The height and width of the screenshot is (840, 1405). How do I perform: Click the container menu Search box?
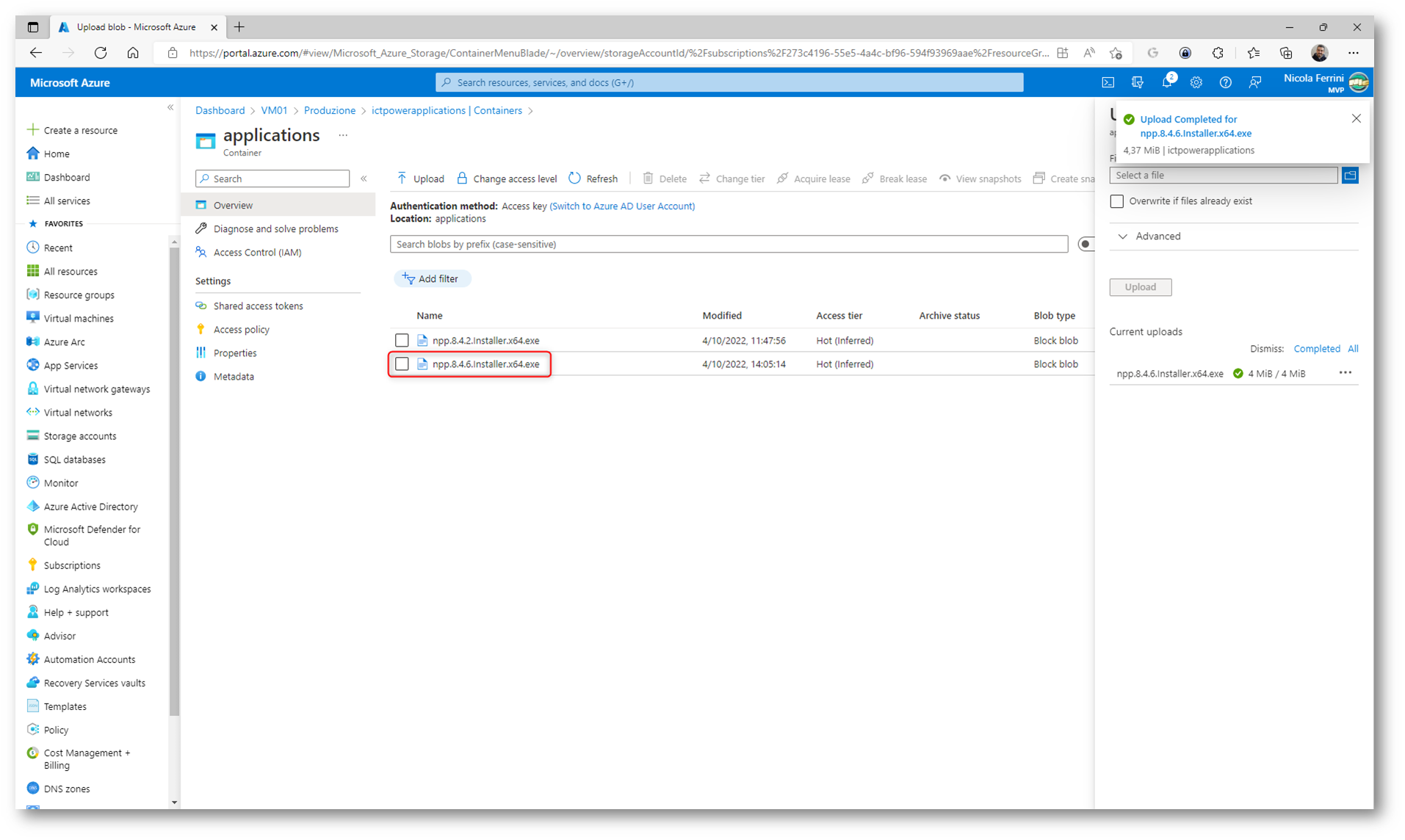click(272, 178)
